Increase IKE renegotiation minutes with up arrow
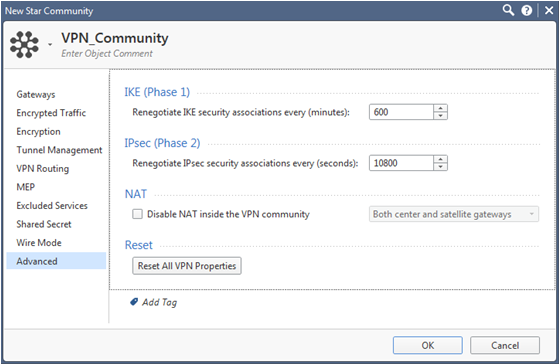 coord(441,108)
